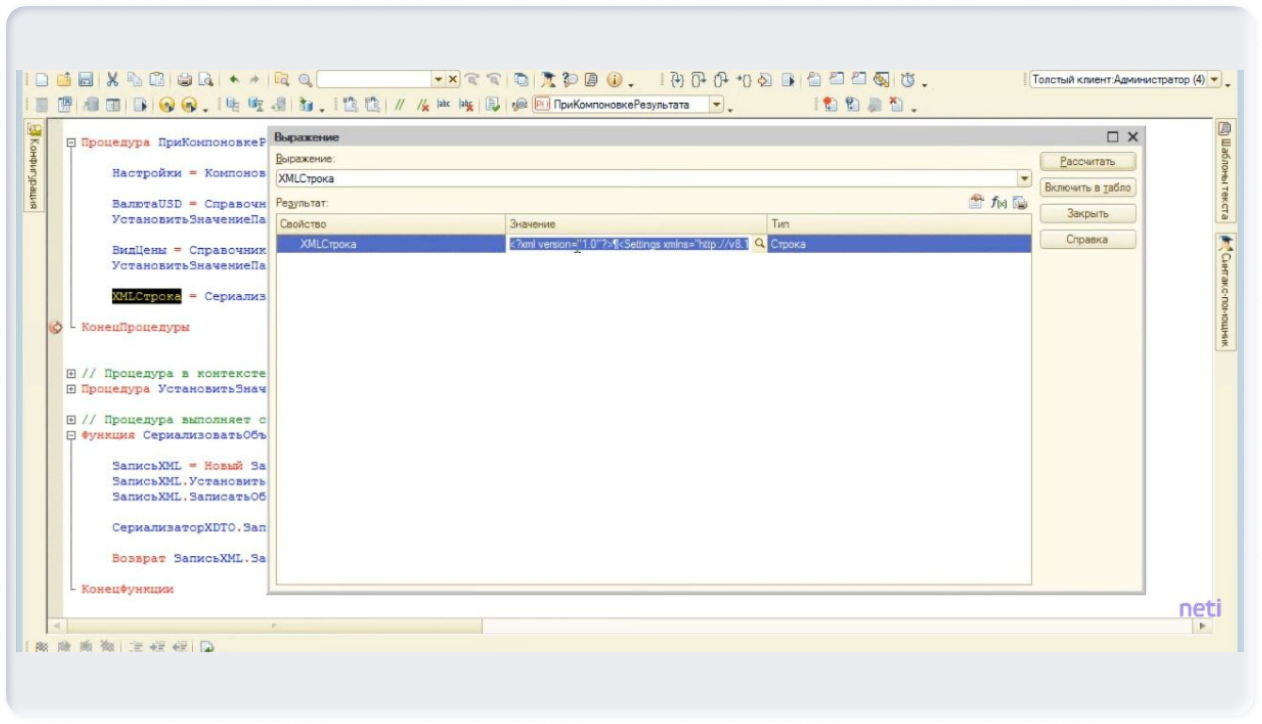Click the magnifier icon in Значение cell
The width and height of the screenshot is (1262, 724).
[759, 244]
